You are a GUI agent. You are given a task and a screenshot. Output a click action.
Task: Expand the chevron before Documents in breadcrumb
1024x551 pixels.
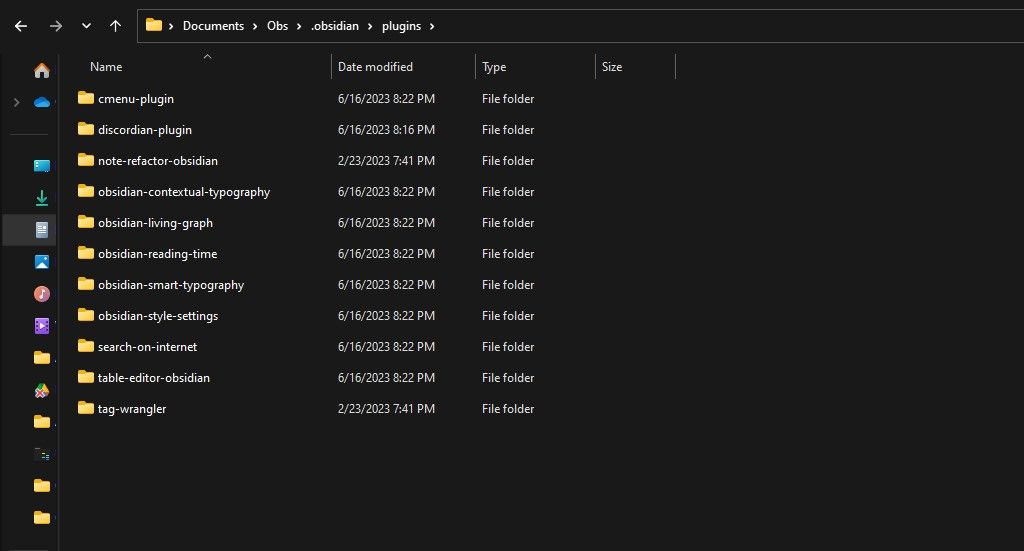point(171,26)
